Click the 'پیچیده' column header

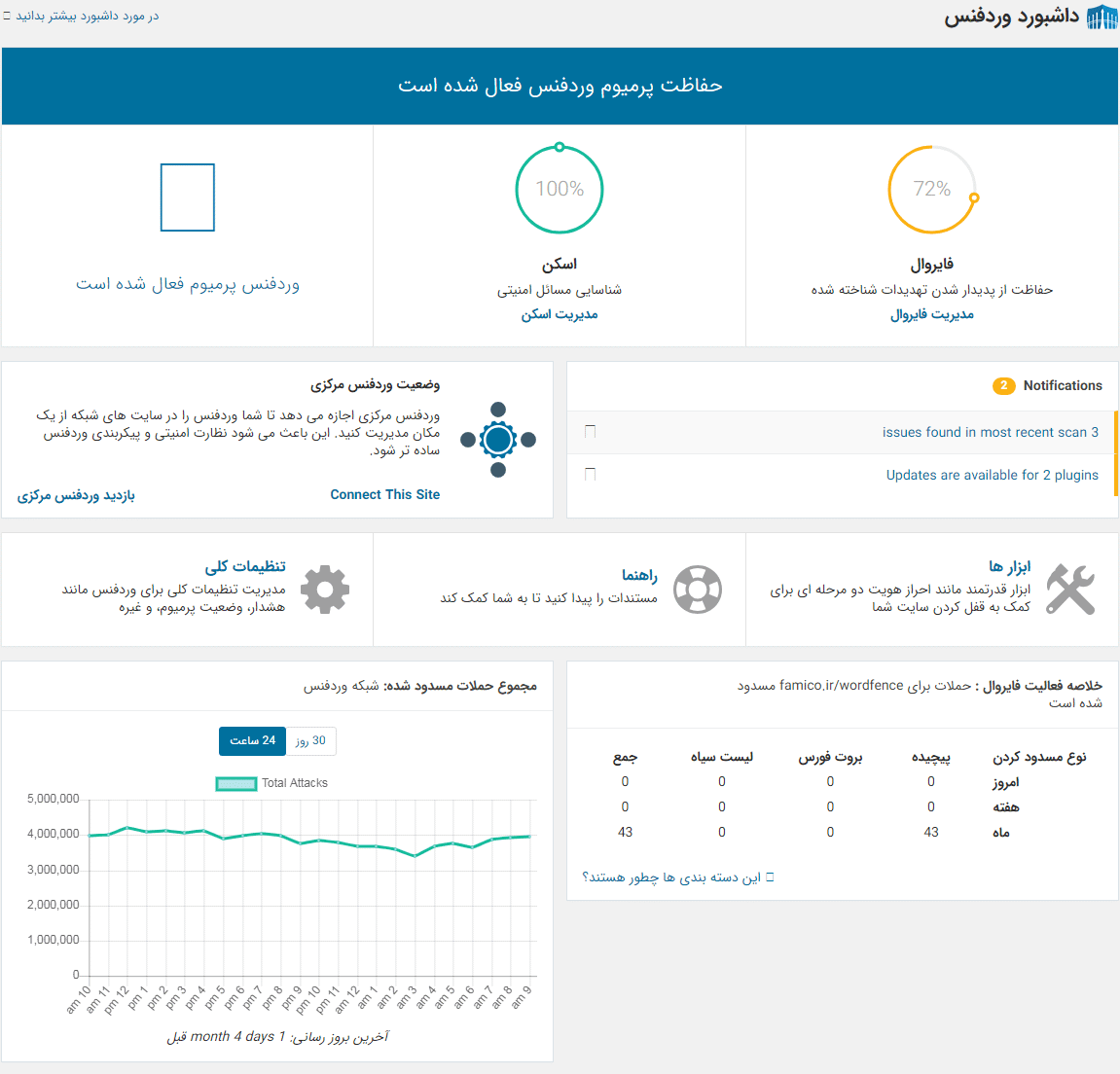point(930,757)
